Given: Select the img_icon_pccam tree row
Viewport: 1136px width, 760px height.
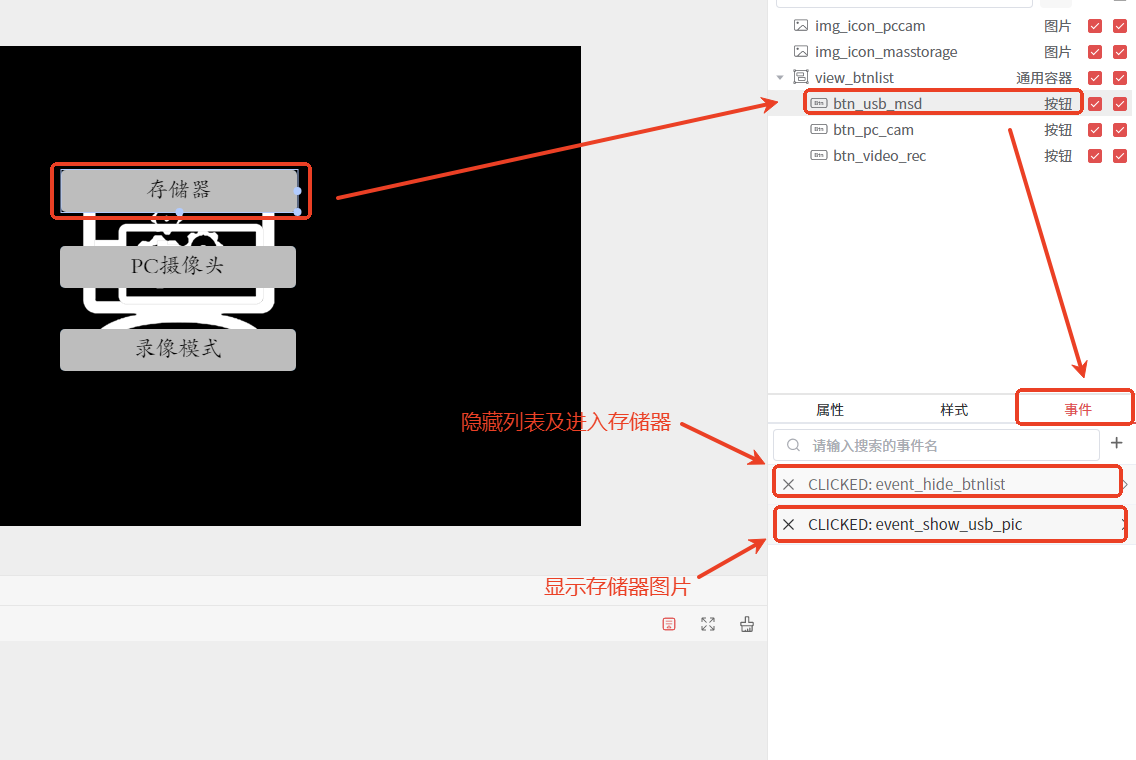Looking at the screenshot, I should click(951, 26).
